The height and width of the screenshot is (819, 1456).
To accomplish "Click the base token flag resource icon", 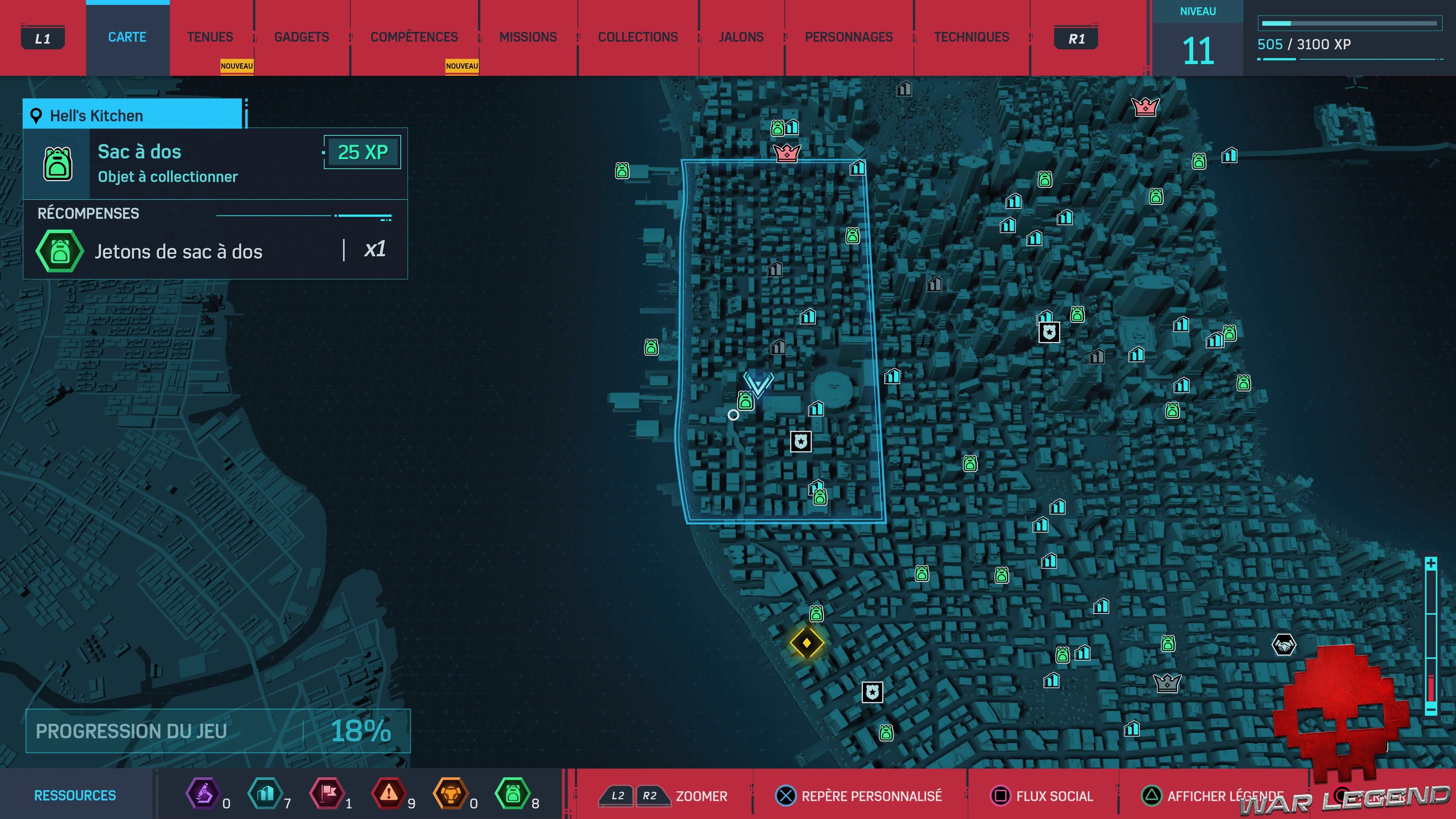I will tap(327, 794).
